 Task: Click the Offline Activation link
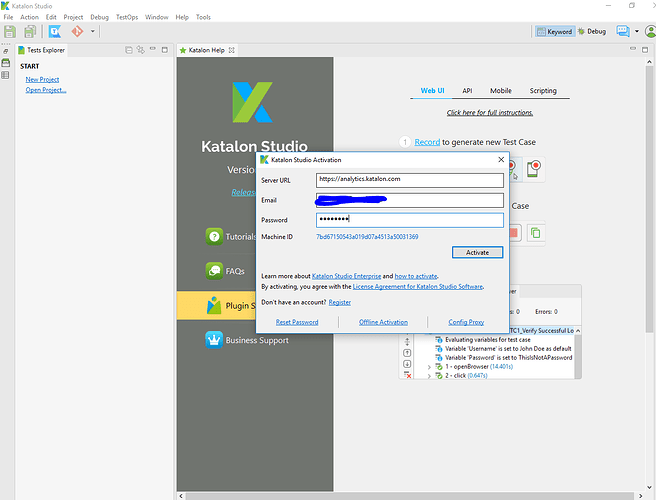point(383,322)
